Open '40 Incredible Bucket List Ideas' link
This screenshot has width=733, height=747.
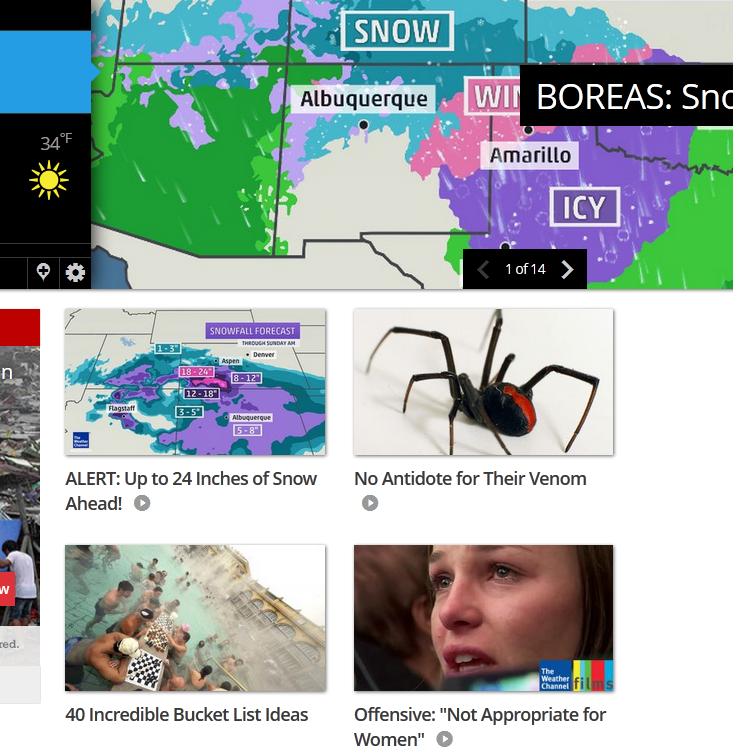(187, 715)
